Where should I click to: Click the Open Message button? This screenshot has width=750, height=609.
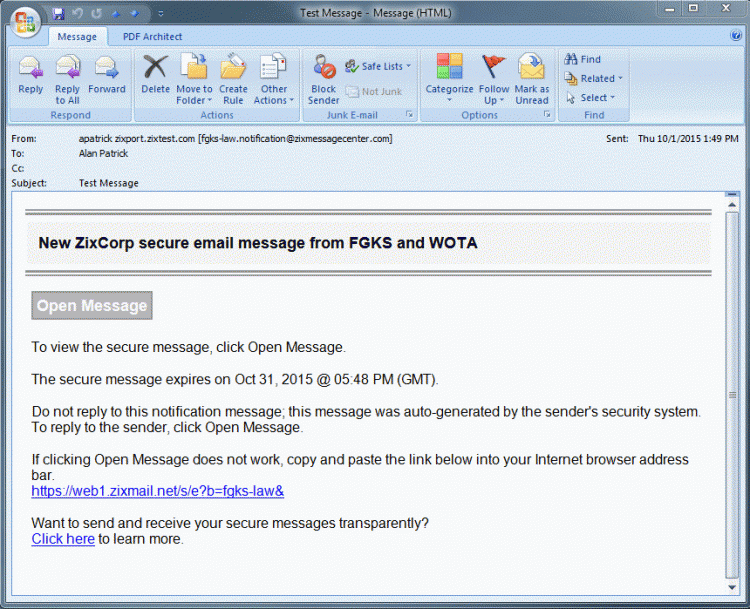point(92,305)
